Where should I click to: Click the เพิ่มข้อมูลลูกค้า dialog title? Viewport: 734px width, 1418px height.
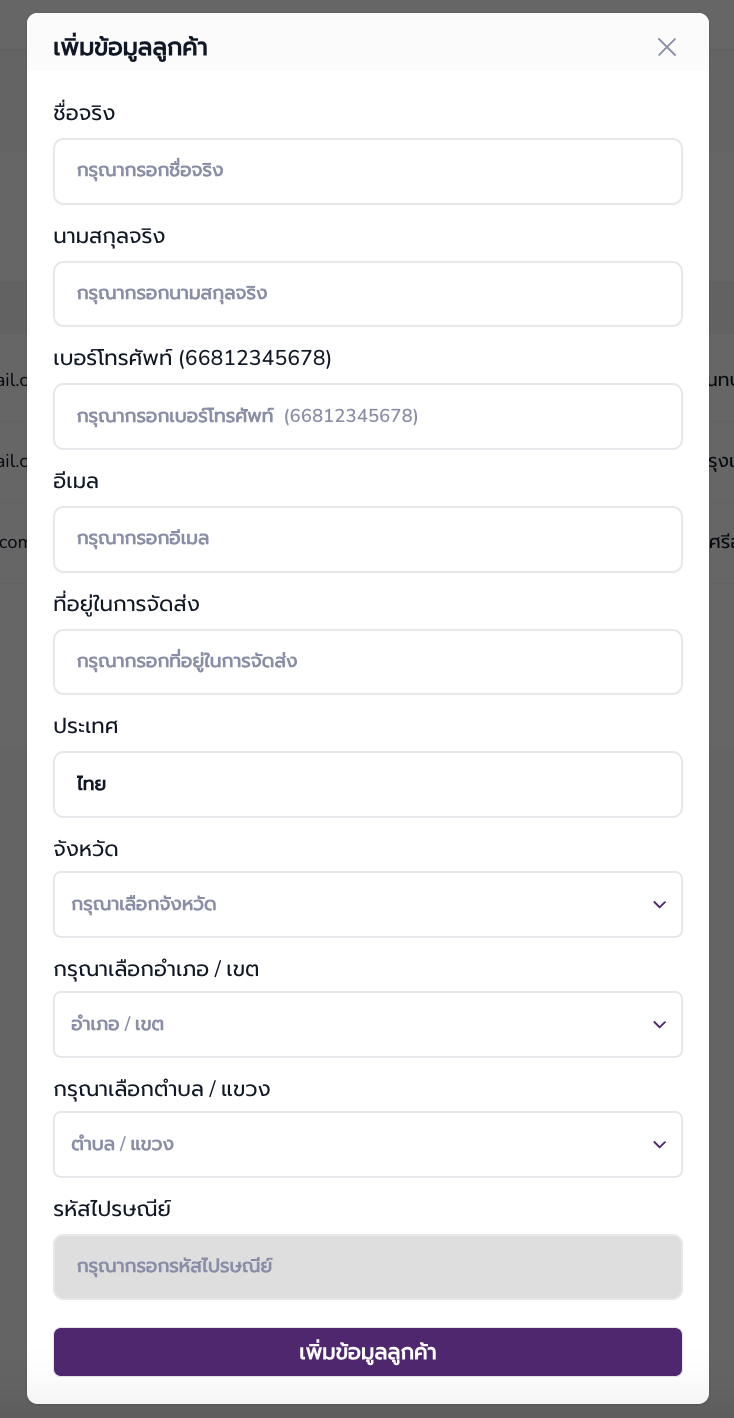coord(130,47)
